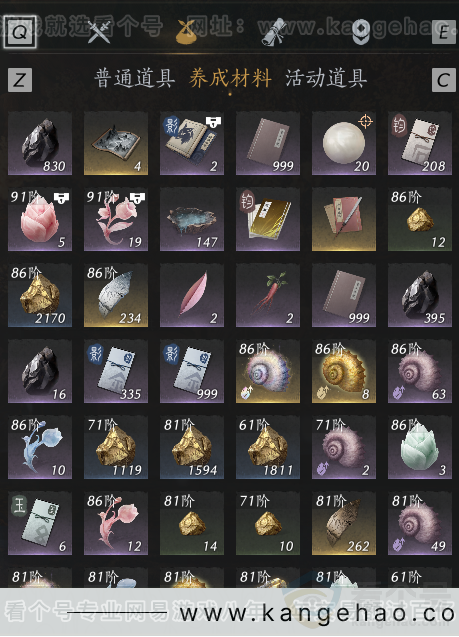Pick the pink feather item with 2
The width and height of the screenshot is (459, 637).
192,295
